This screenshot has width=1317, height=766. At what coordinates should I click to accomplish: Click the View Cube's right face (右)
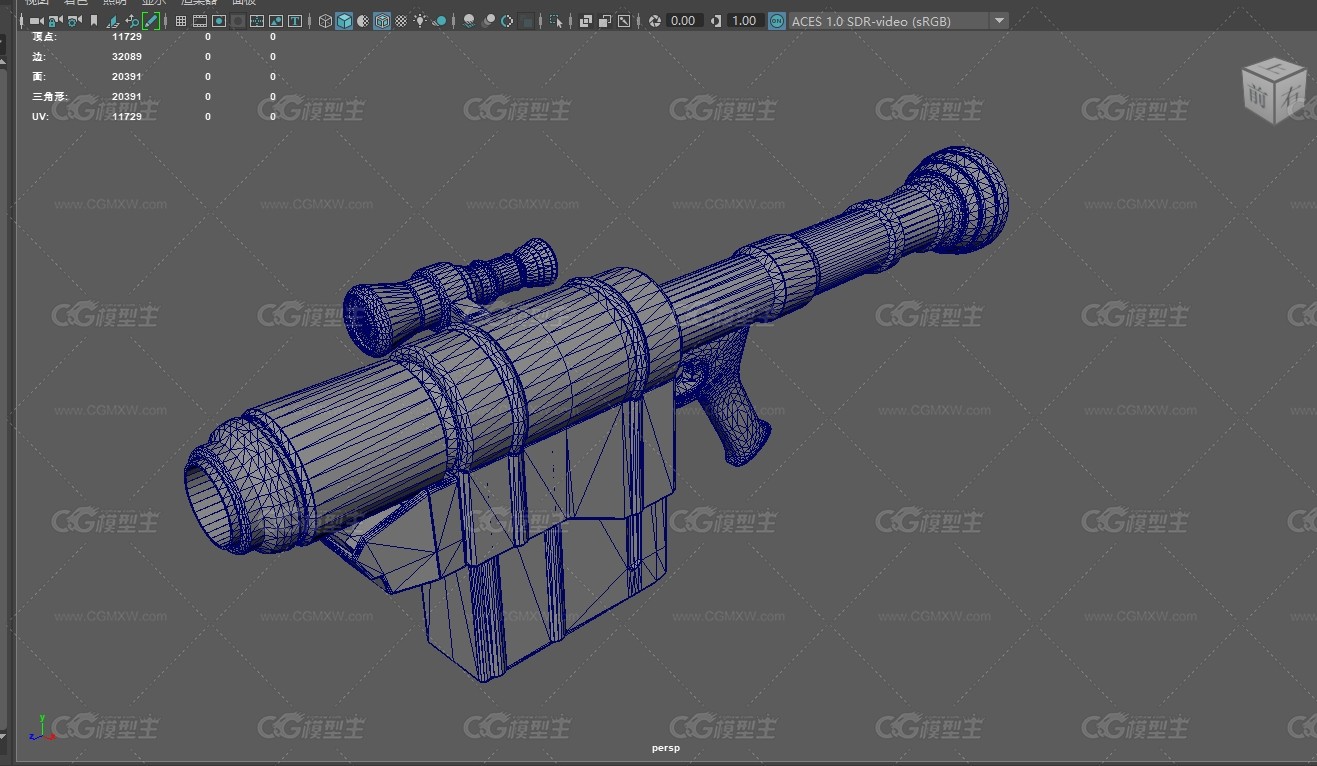(1290, 98)
